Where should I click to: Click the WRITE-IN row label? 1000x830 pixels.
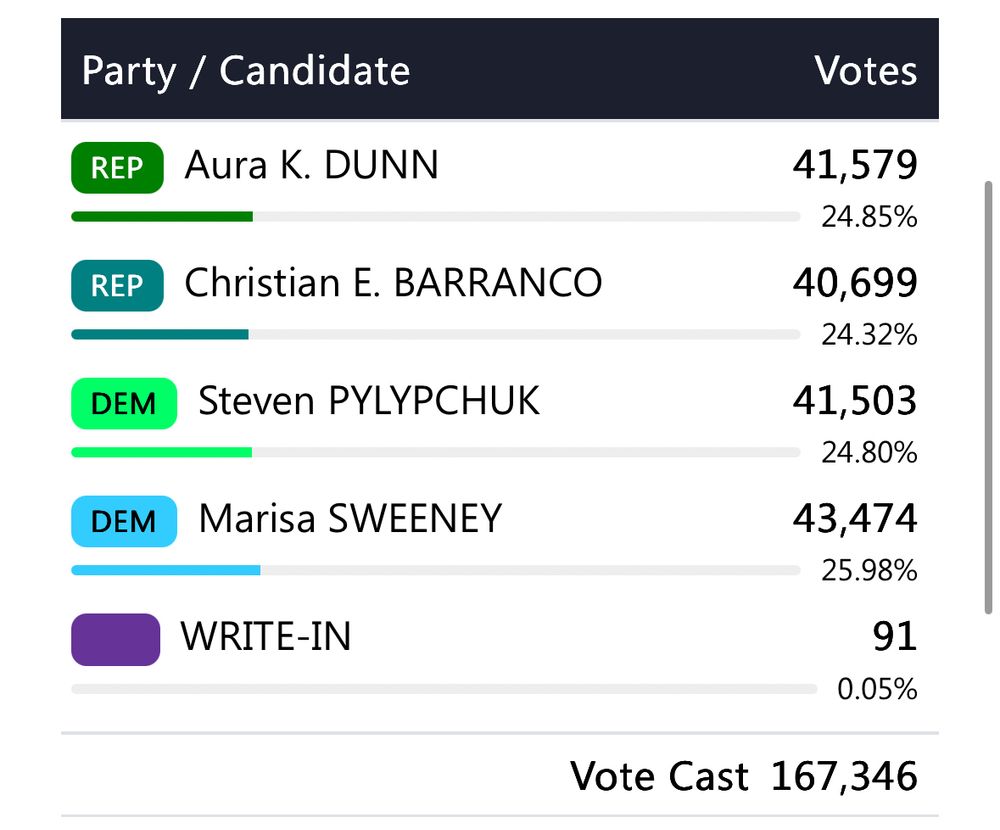coord(266,637)
